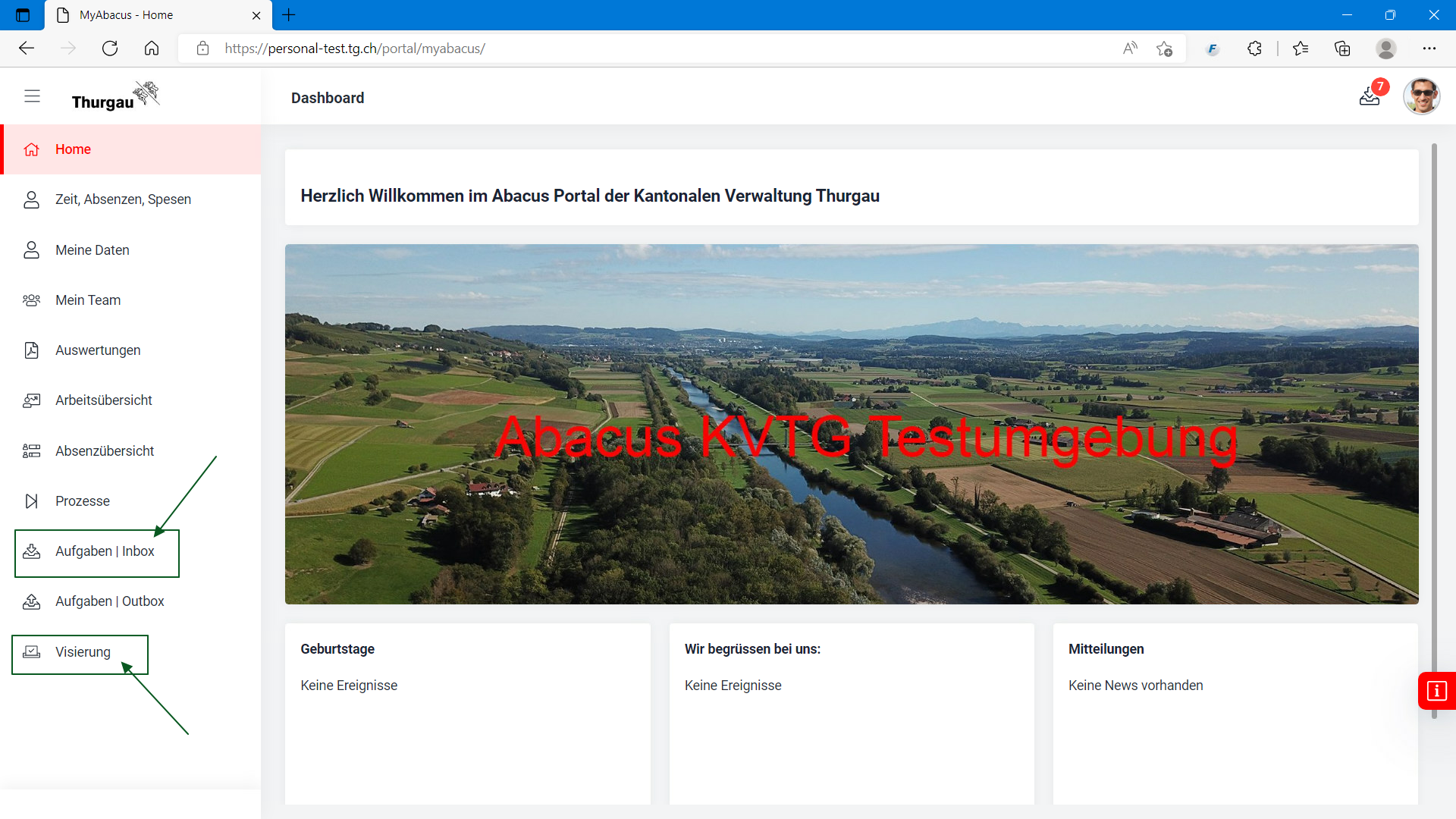Viewport: 1456px width, 819px height.
Task: Click the red info button on right edge
Action: point(1436,691)
